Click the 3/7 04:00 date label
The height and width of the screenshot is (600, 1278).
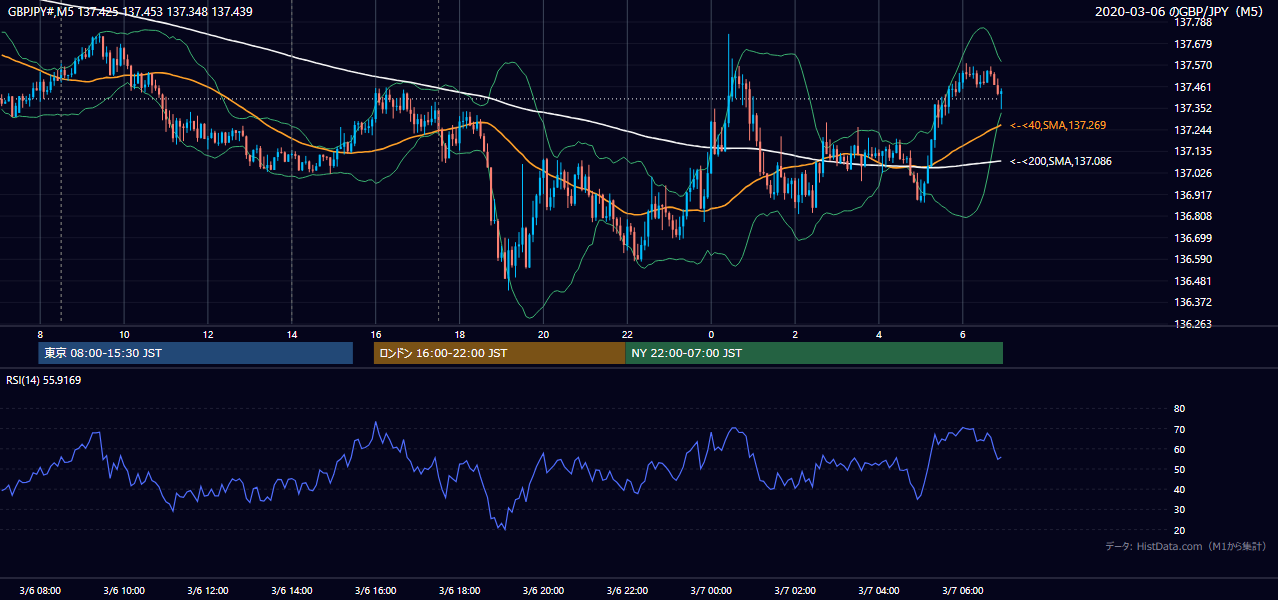pos(879,590)
